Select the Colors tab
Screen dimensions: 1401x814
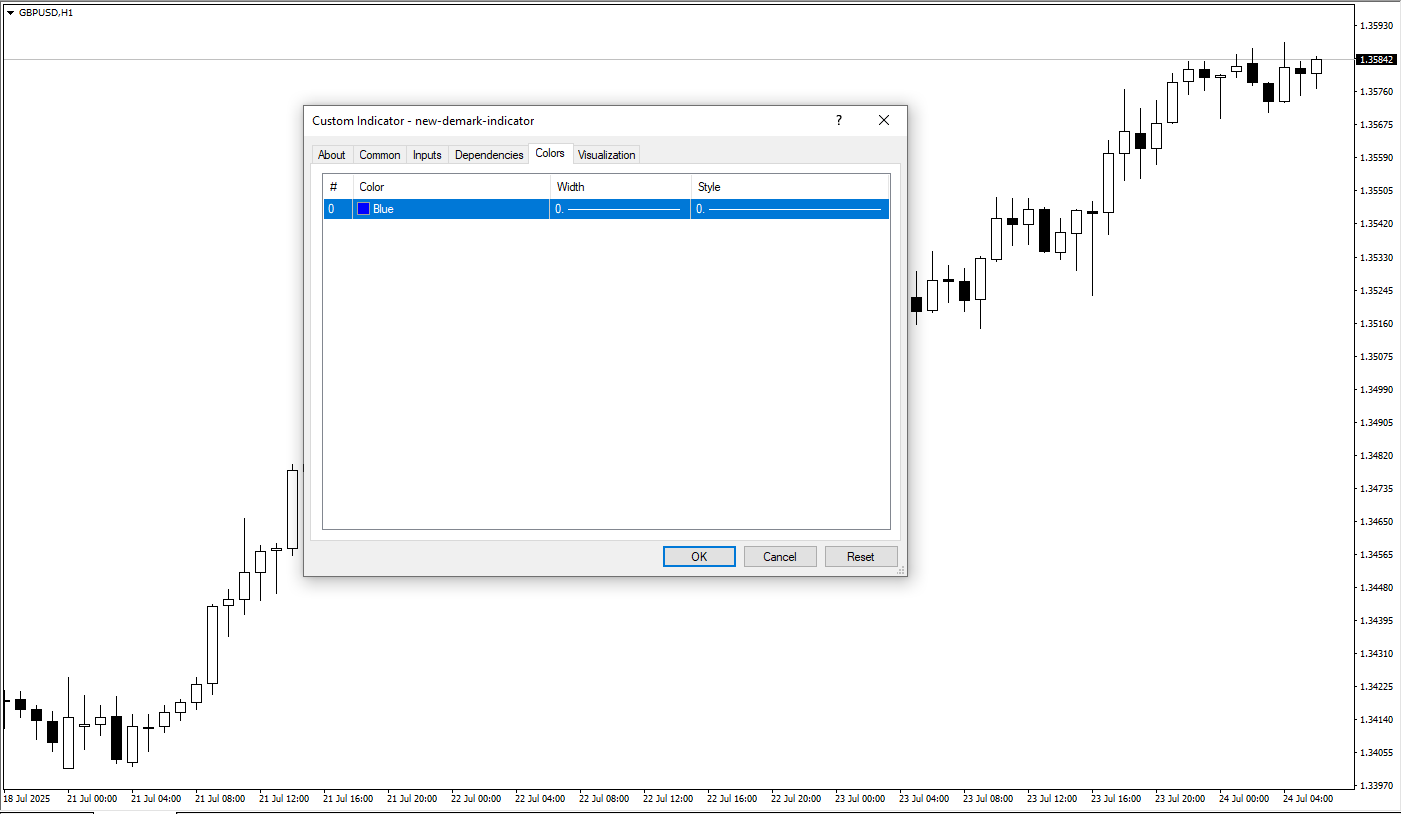(550, 153)
